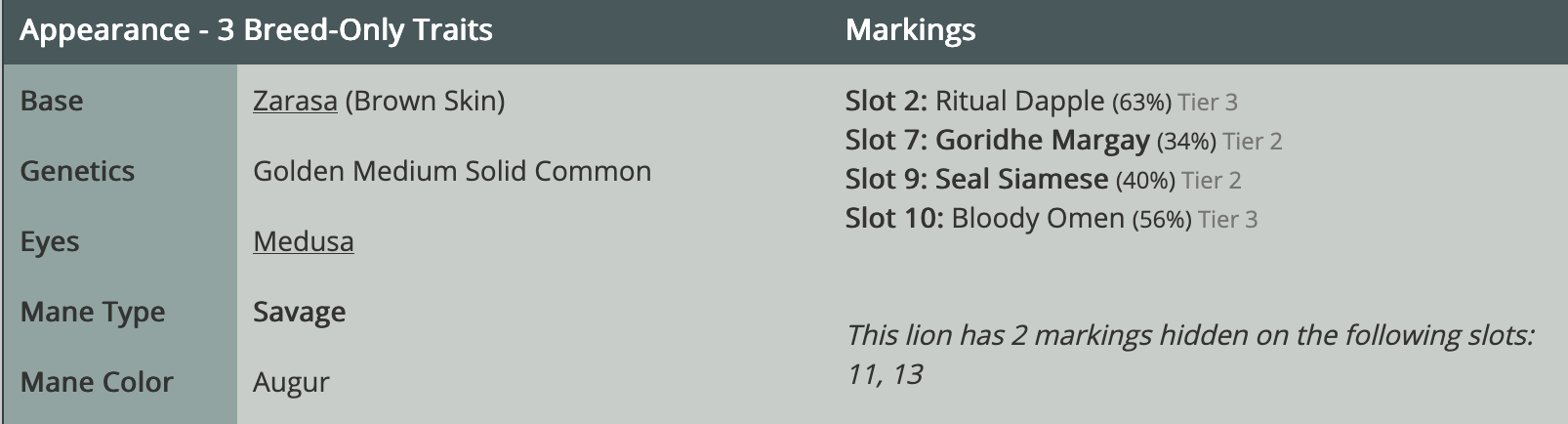The height and width of the screenshot is (424, 1568).
Task: Click the Slot 7 Goridhe Margay marking
Action: click(1063, 140)
